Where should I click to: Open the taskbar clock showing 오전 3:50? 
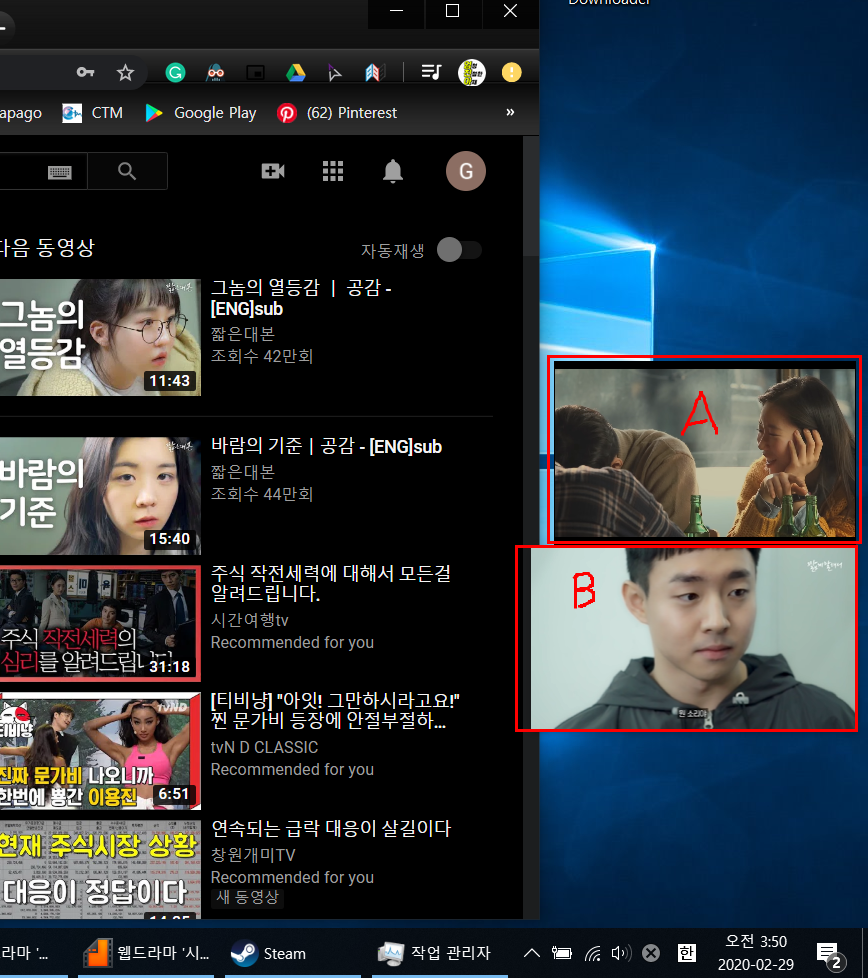[x=756, y=953]
